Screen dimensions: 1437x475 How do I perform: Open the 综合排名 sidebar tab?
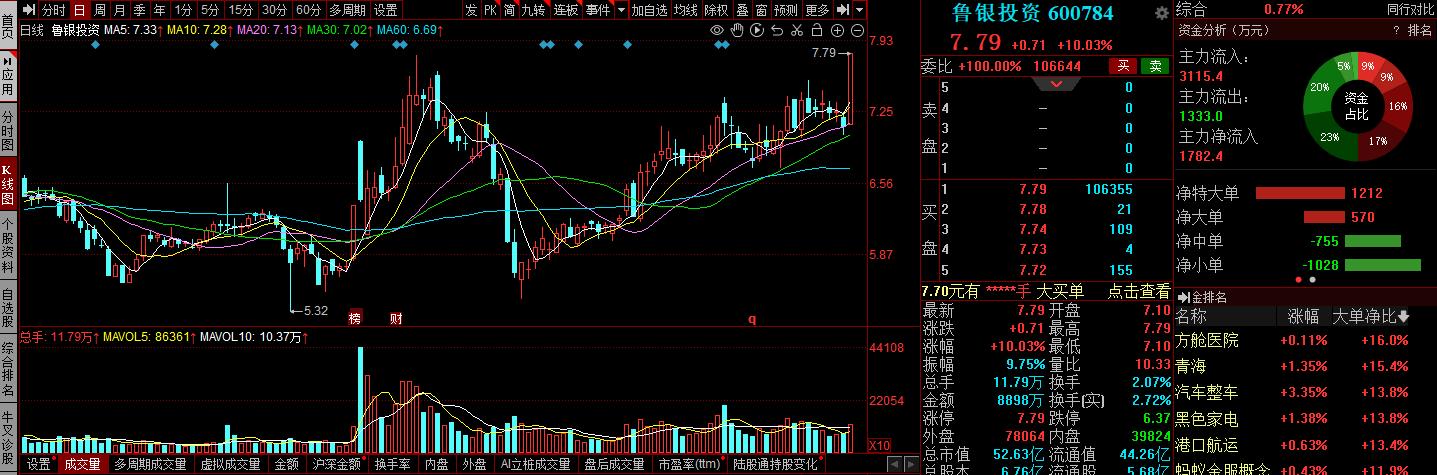8,368
